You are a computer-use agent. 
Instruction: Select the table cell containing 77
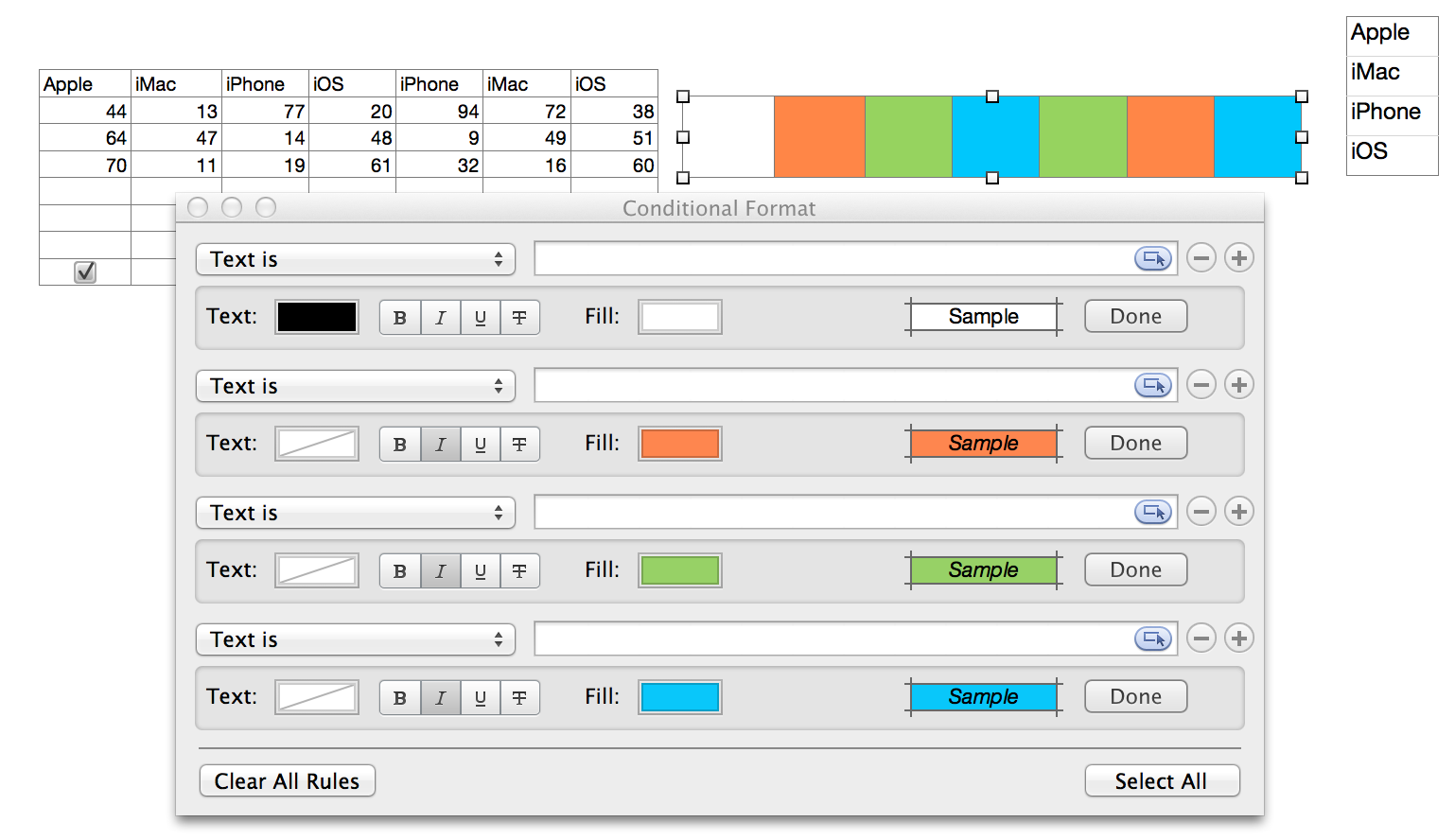click(266, 111)
